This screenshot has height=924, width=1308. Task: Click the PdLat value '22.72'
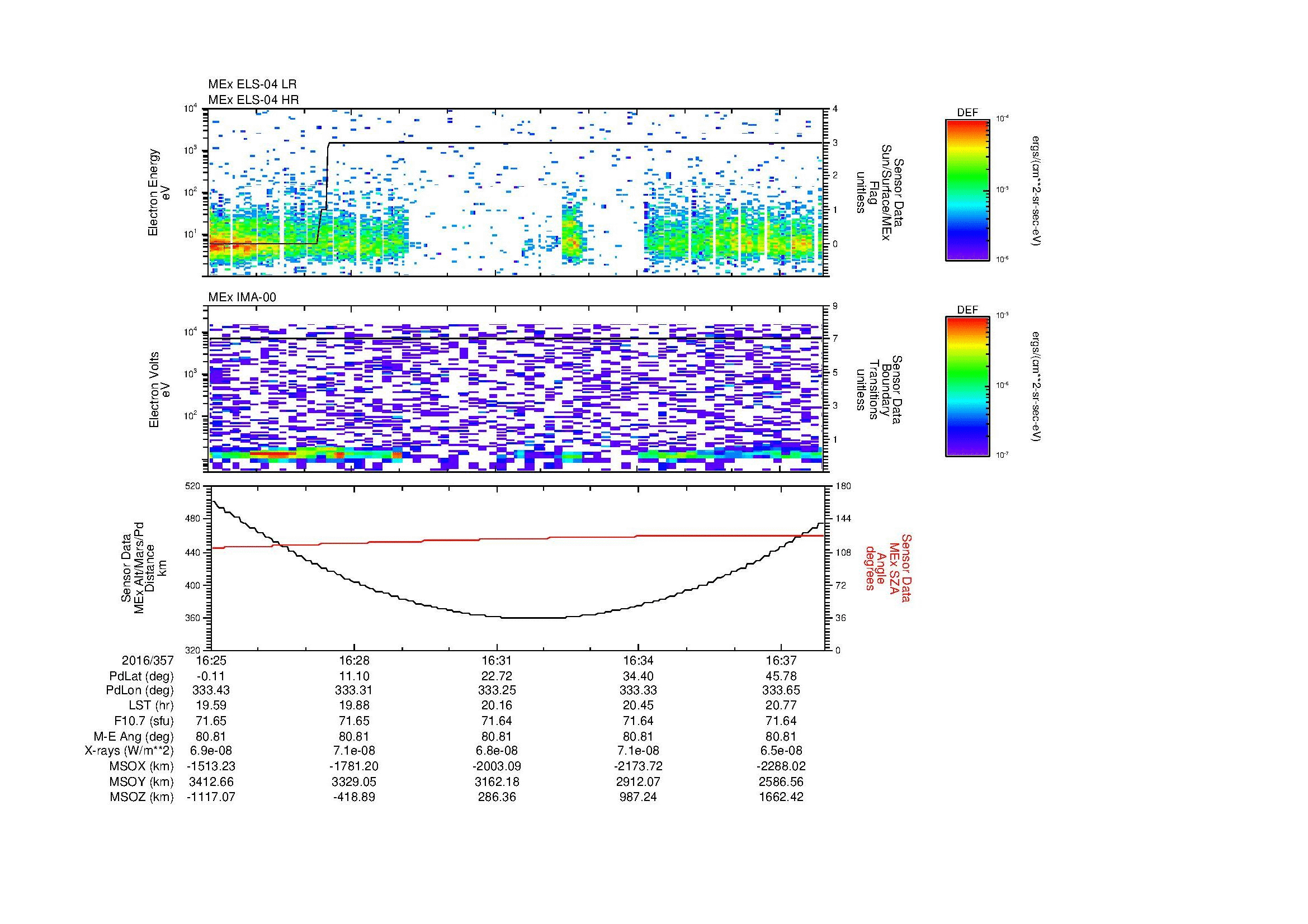pyautogui.click(x=497, y=676)
